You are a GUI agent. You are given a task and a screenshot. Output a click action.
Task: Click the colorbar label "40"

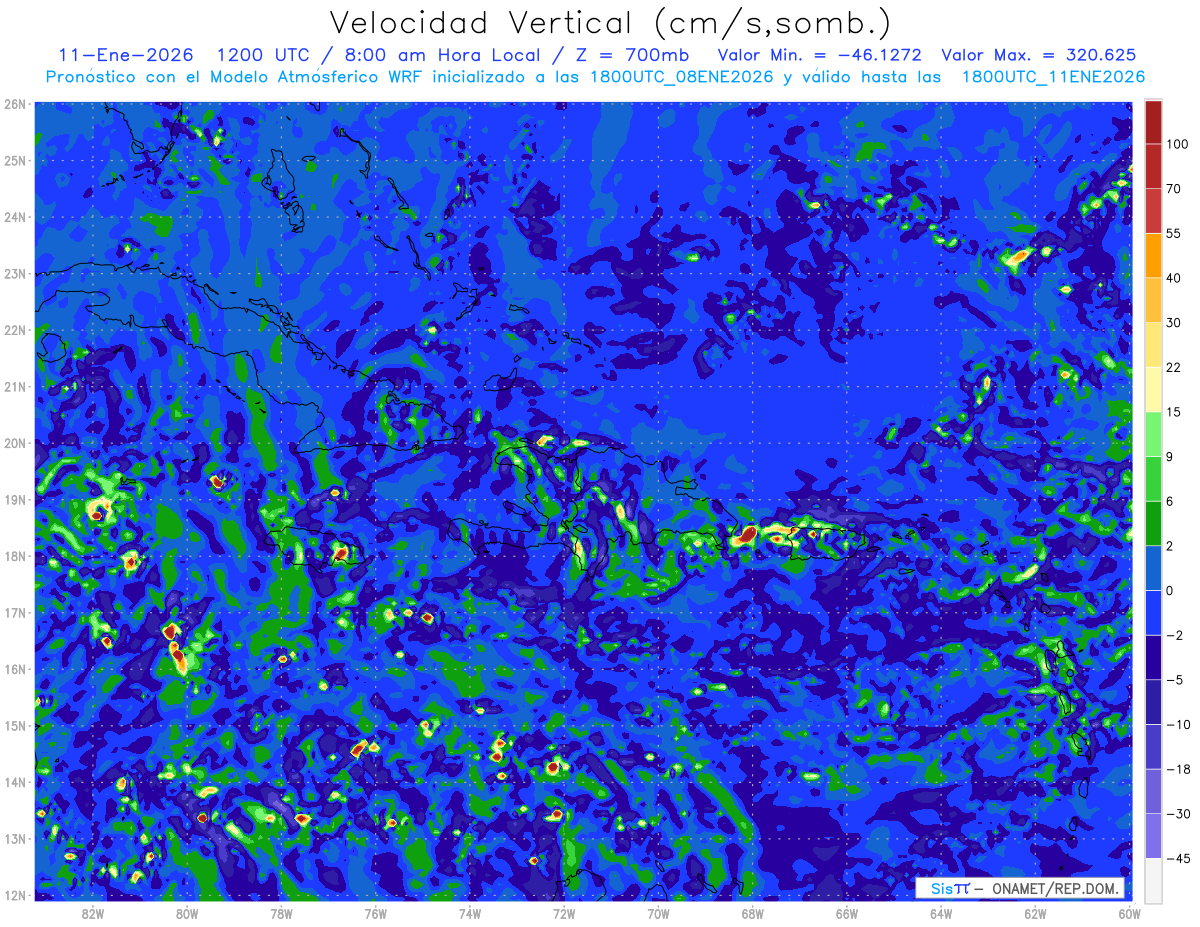coord(1173,278)
